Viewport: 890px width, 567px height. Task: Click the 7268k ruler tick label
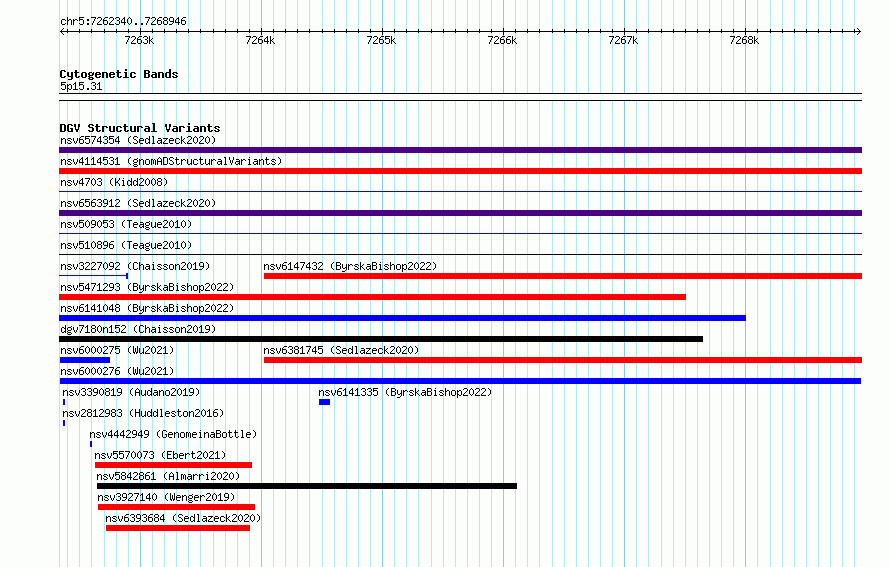click(744, 40)
